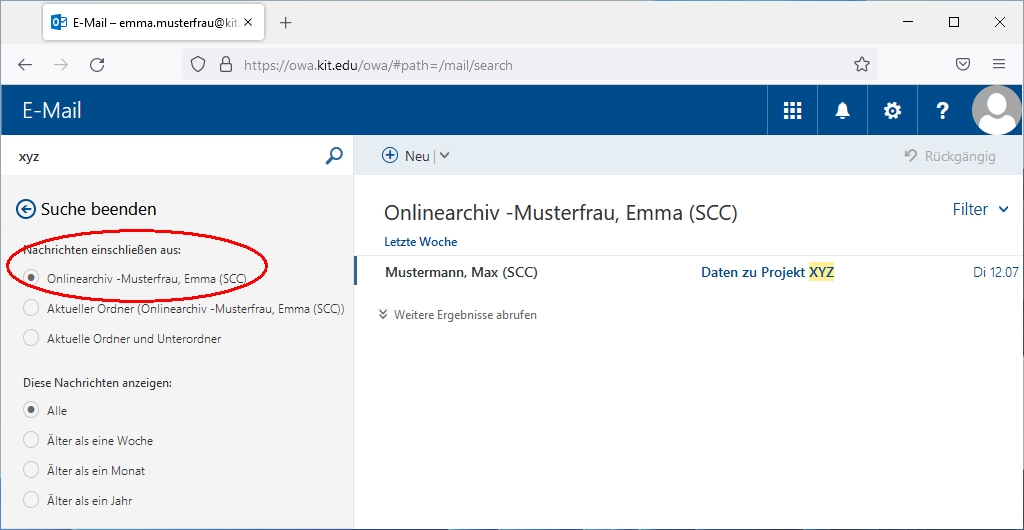Click the search magnifier icon
The width and height of the screenshot is (1024, 530).
[x=334, y=156]
